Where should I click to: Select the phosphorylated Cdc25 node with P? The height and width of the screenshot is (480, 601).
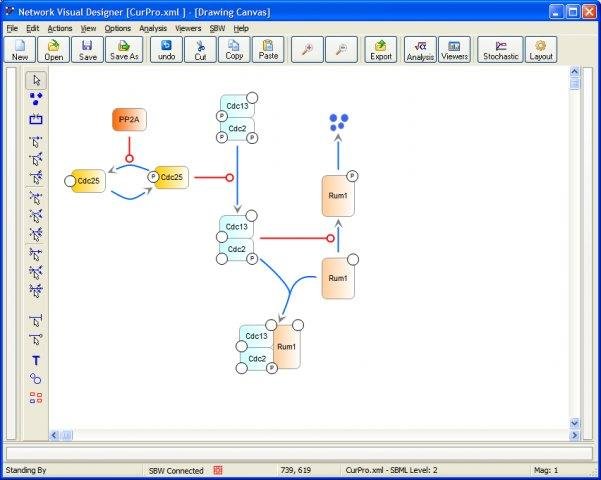[x=171, y=177]
